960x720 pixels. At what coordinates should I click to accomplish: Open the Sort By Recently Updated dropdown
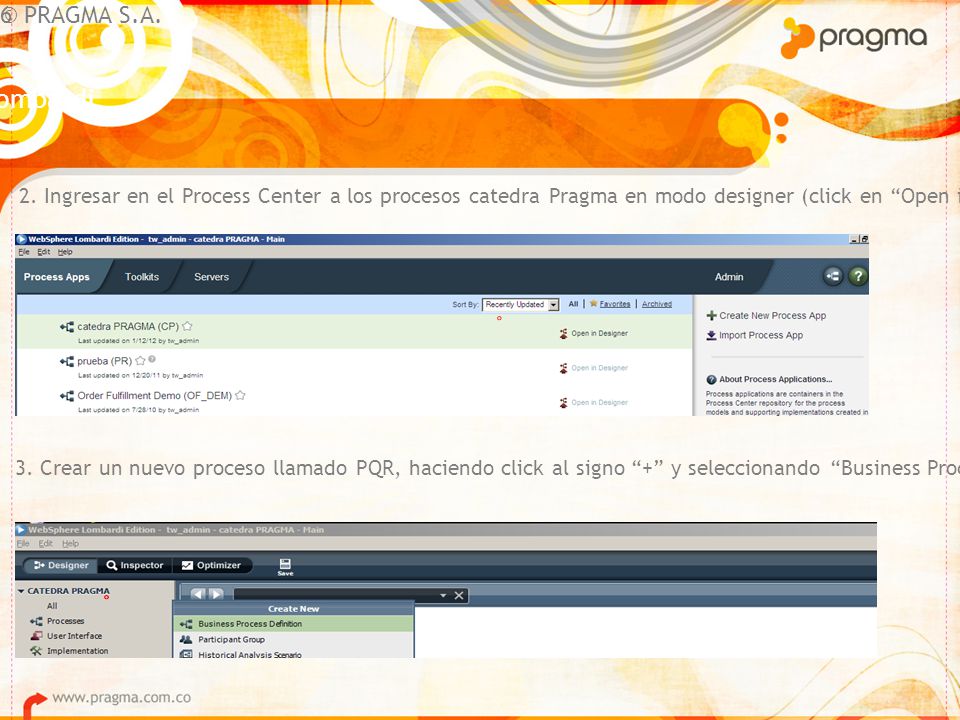[520, 304]
